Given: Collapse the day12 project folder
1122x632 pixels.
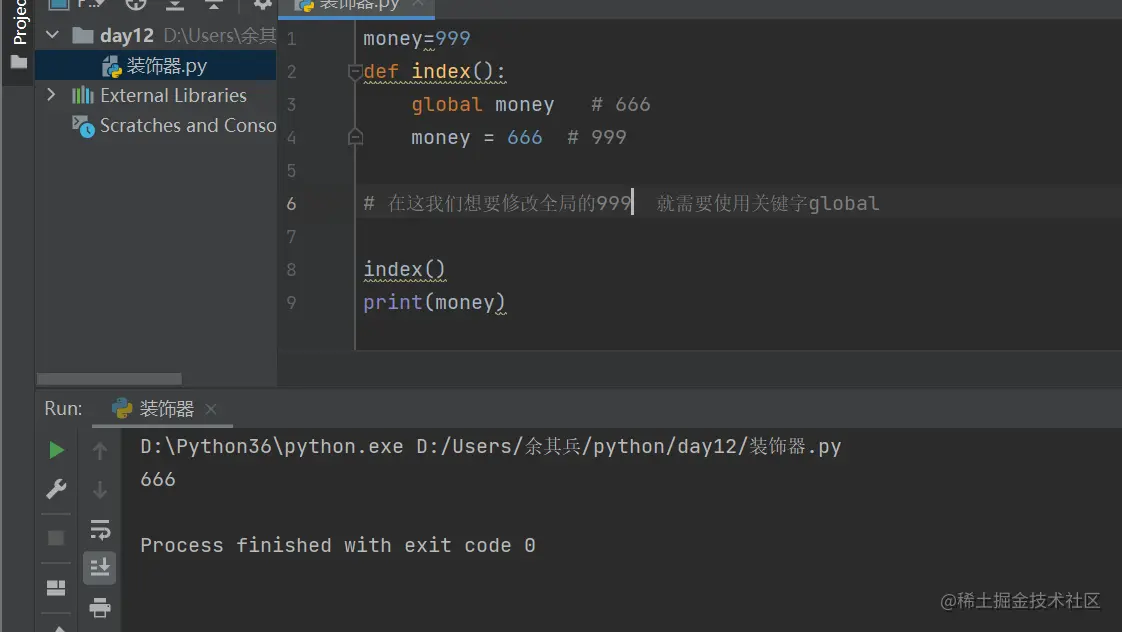Looking at the screenshot, I should (52, 34).
